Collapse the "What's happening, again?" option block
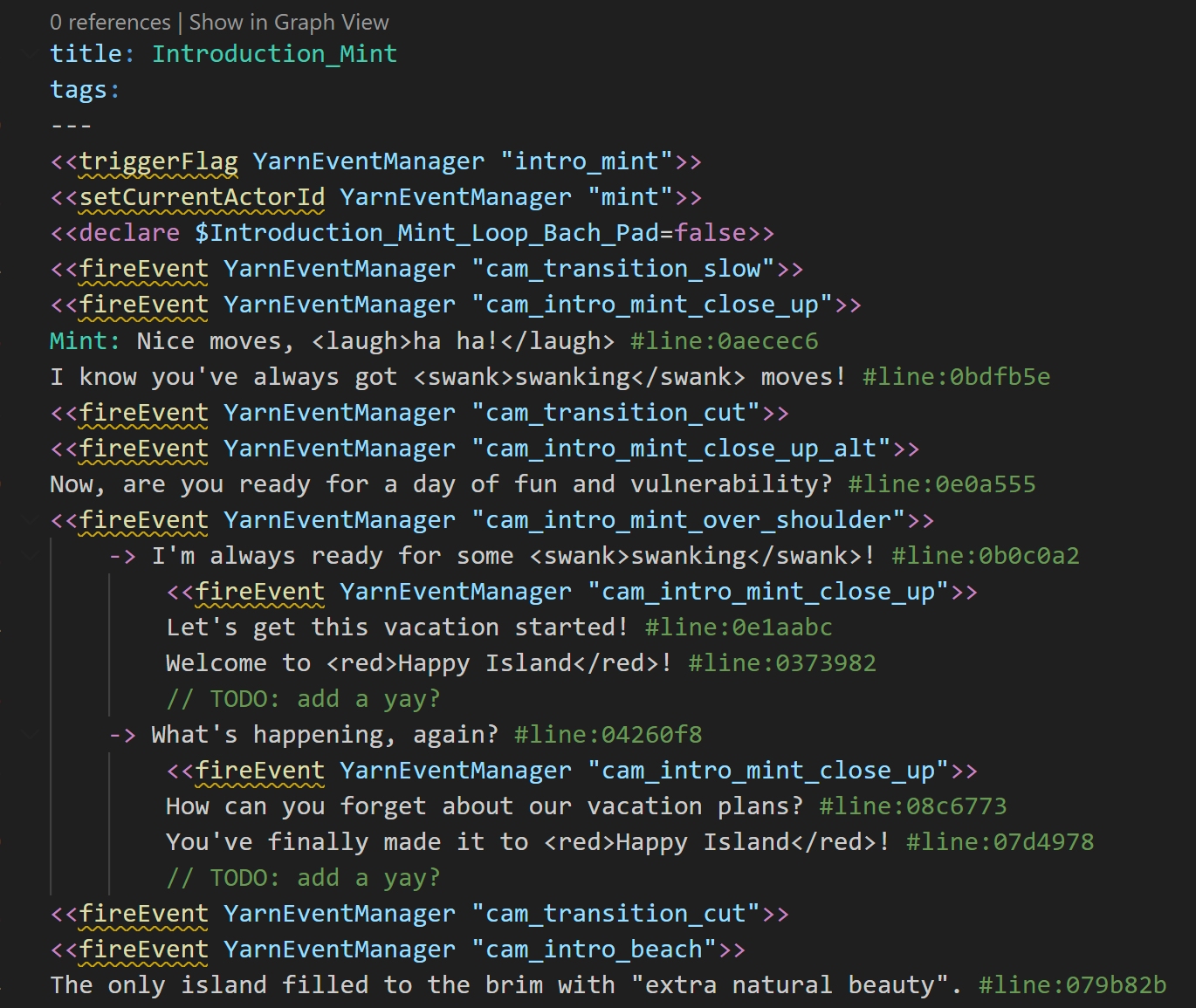 click(x=31, y=735)
